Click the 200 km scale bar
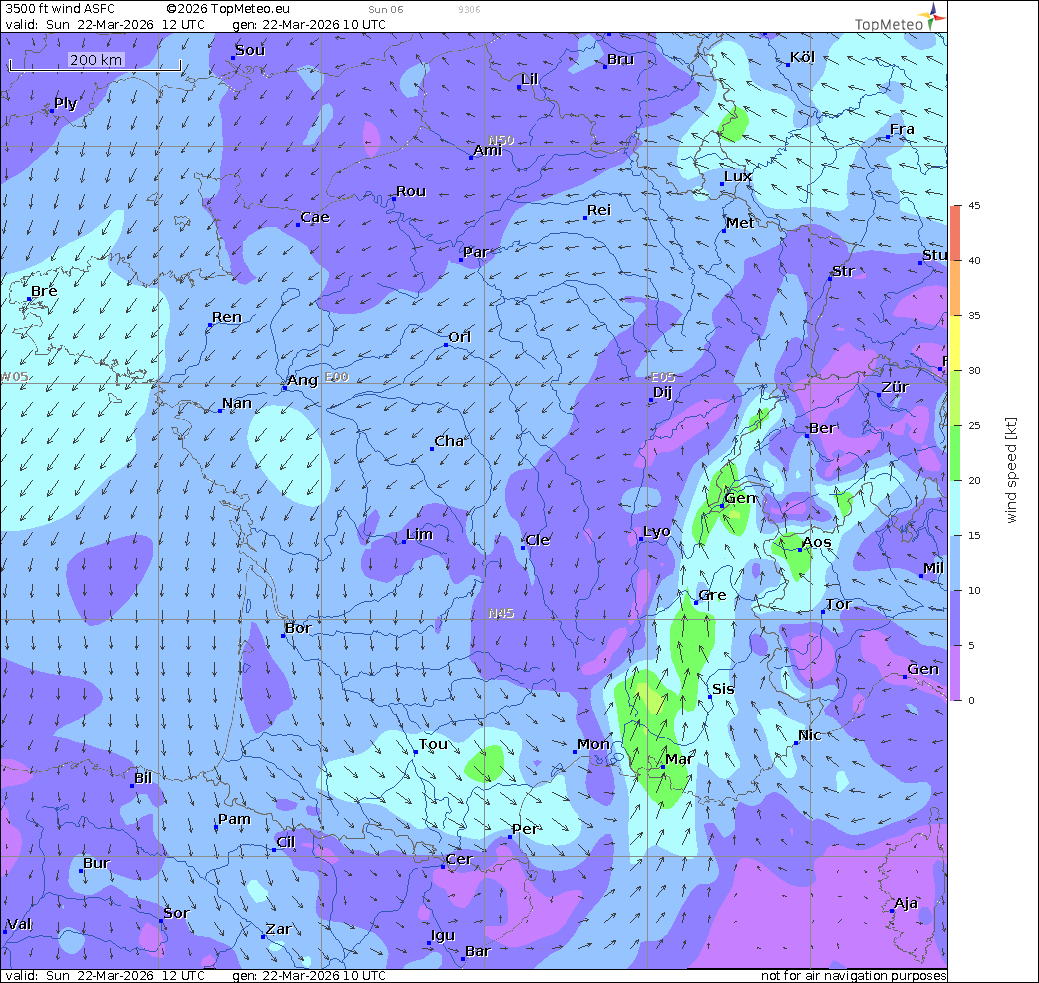This screenshot has width=1039, height=983. coord(96,62)
